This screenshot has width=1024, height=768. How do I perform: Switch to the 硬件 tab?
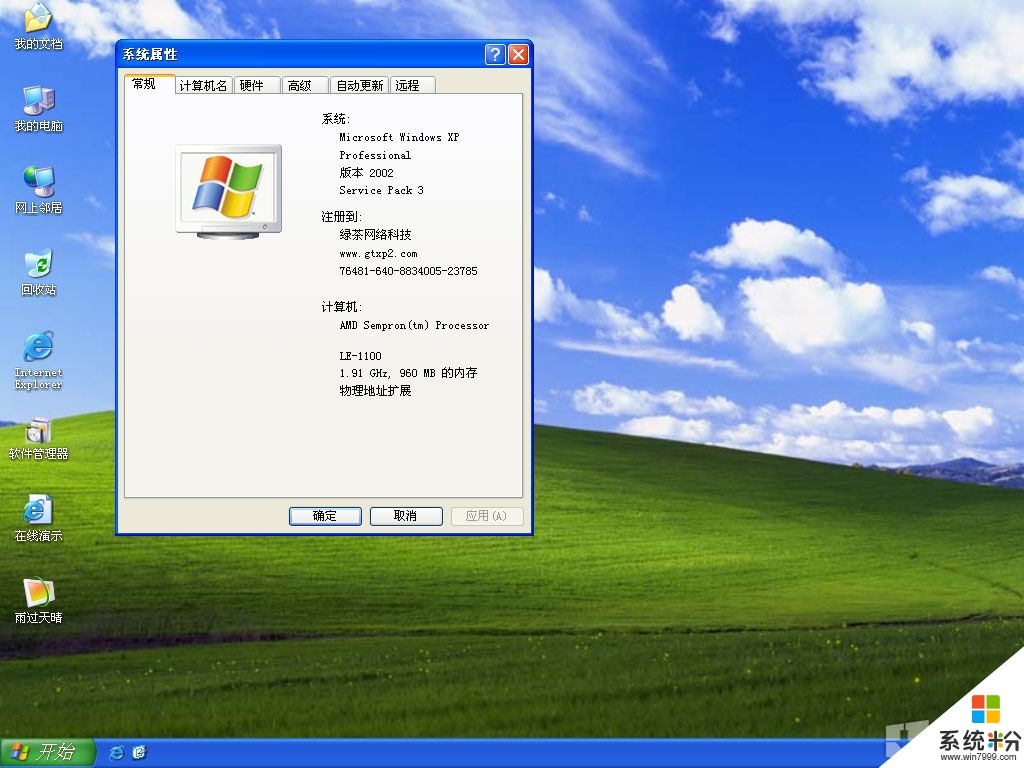(x=257, y=86)
